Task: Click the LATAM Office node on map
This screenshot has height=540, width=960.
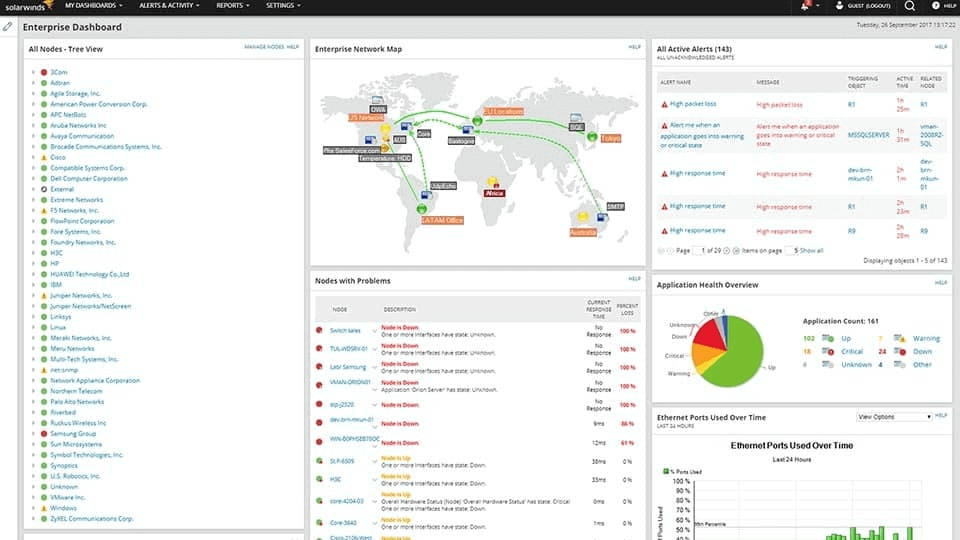Action: pos(418,209)
